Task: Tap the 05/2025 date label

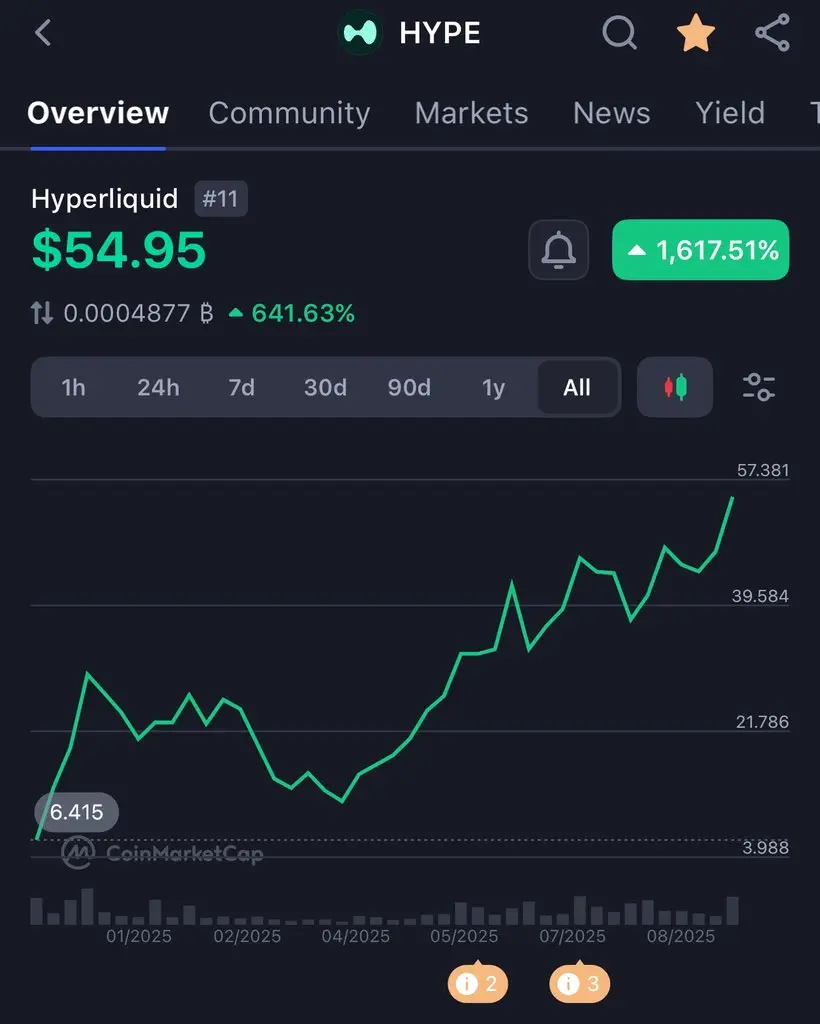Action: [x=464, y=936]
